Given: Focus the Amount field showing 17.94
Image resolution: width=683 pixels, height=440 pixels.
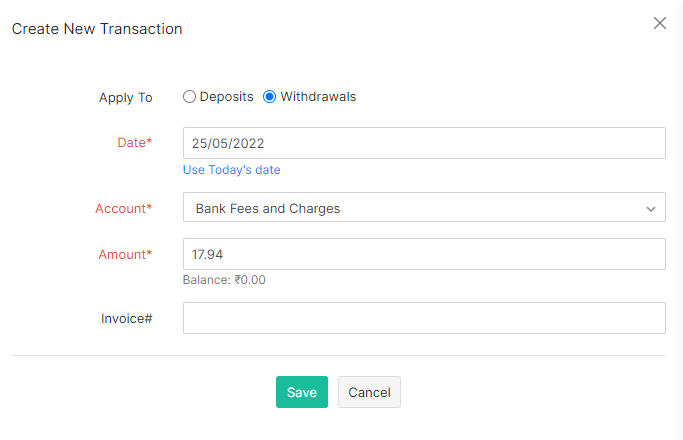Looking at the screenshot, I should 424,254.
